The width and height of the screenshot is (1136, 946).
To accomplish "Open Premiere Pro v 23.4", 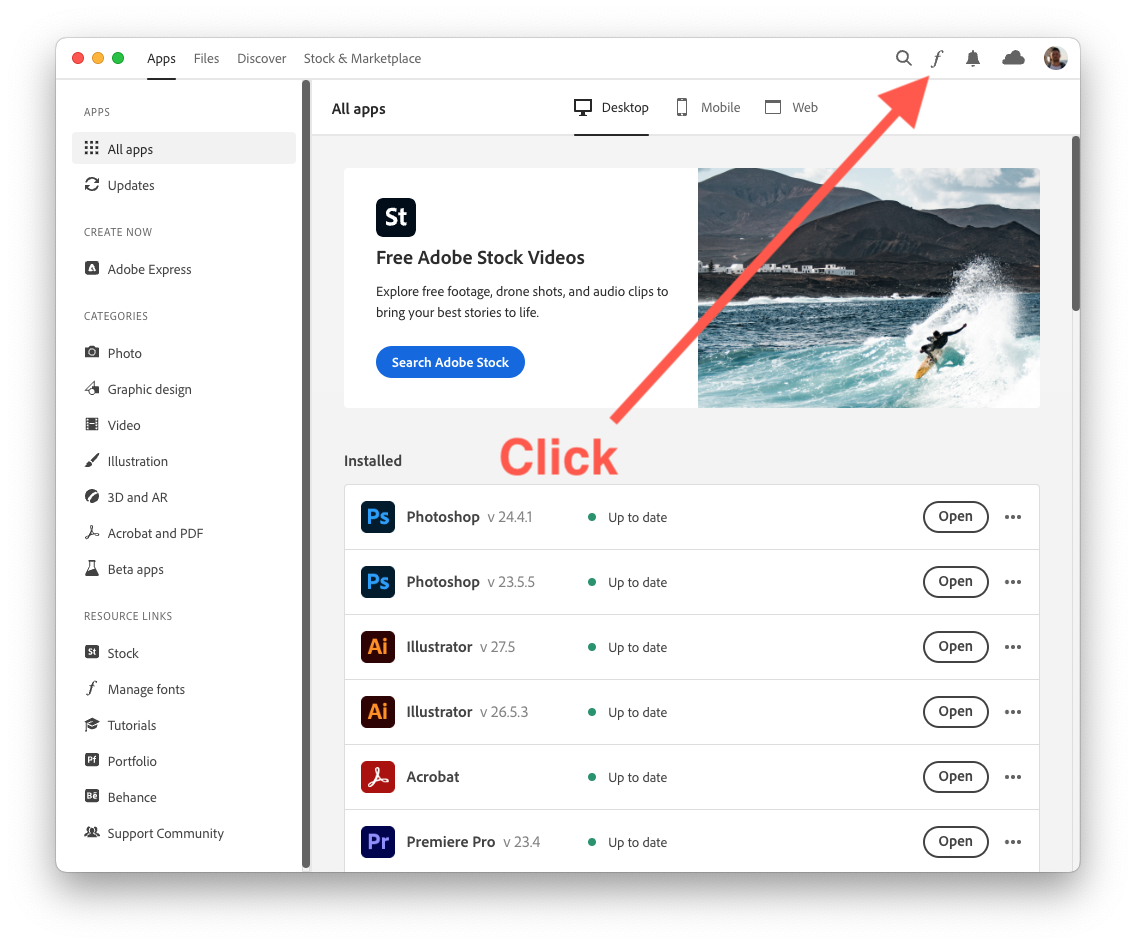I will pyautogui.click(x=956, y=842).
